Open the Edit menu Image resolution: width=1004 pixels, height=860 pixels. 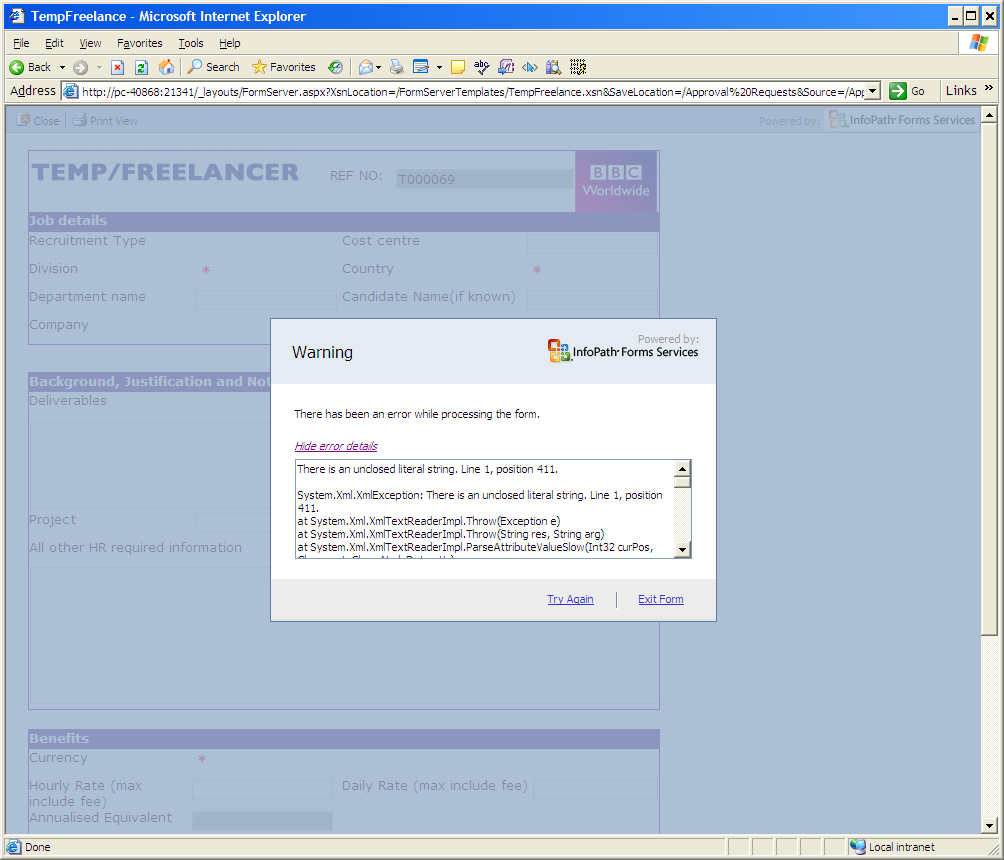54,43
